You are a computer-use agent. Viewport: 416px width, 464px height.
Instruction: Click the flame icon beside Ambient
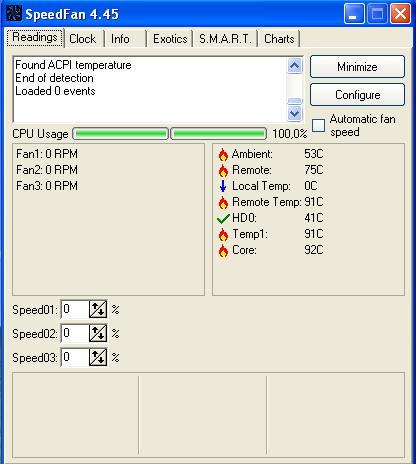coord(223,154)
